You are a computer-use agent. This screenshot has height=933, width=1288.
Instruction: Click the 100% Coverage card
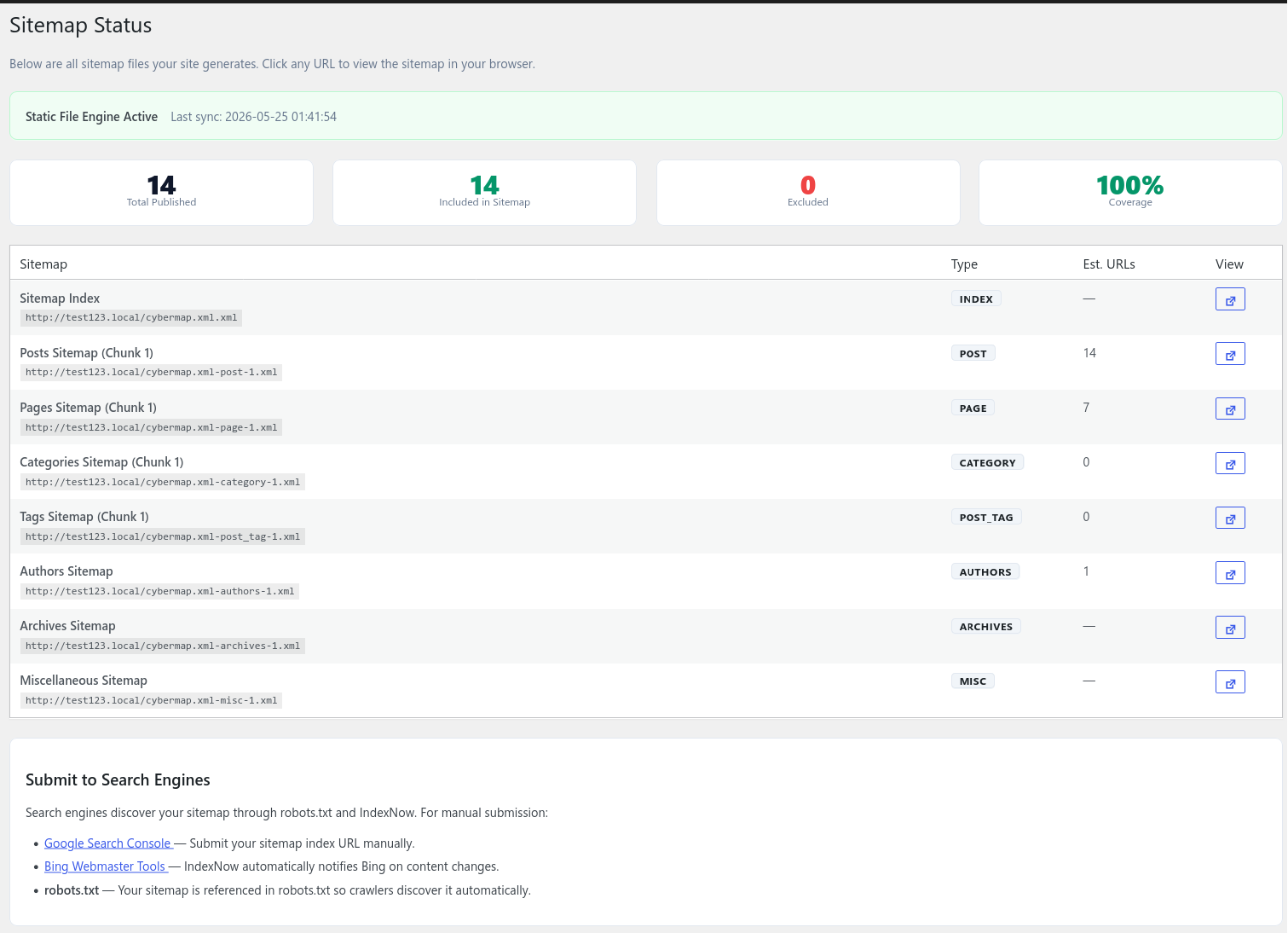[x=1130, y=193]
